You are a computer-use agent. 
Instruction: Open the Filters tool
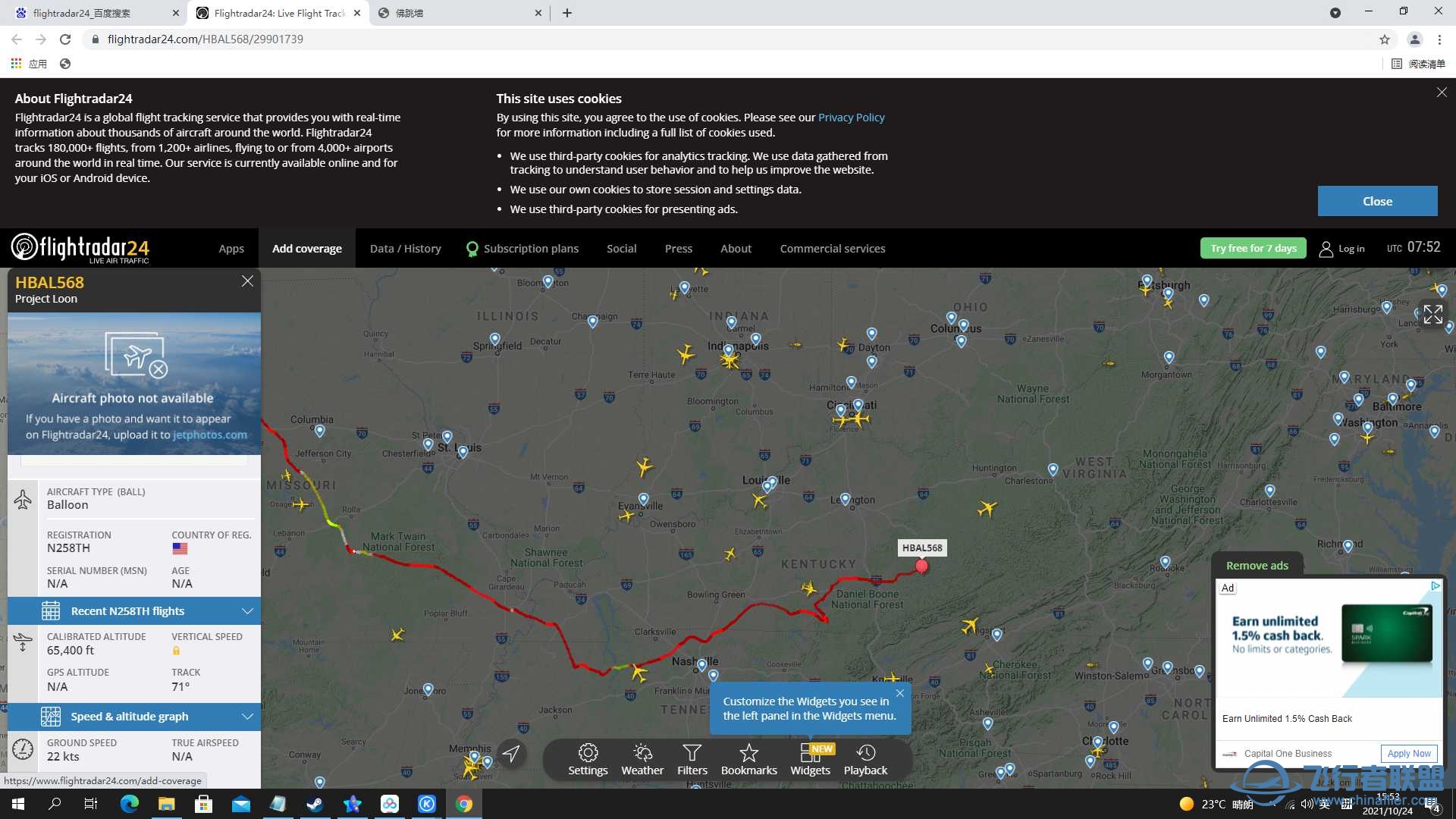point(692,759)
